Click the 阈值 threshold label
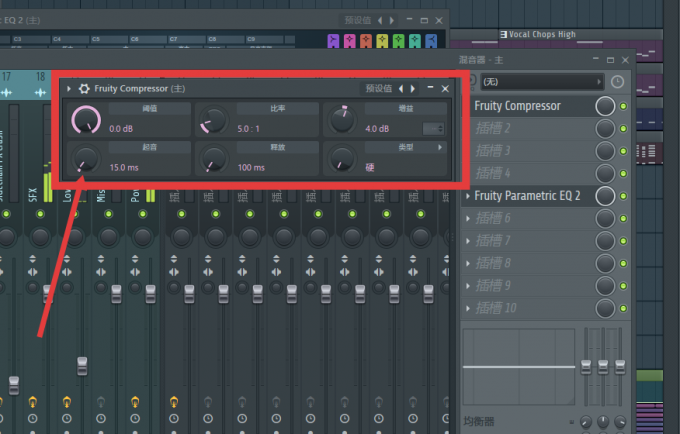 click(150, 108)
